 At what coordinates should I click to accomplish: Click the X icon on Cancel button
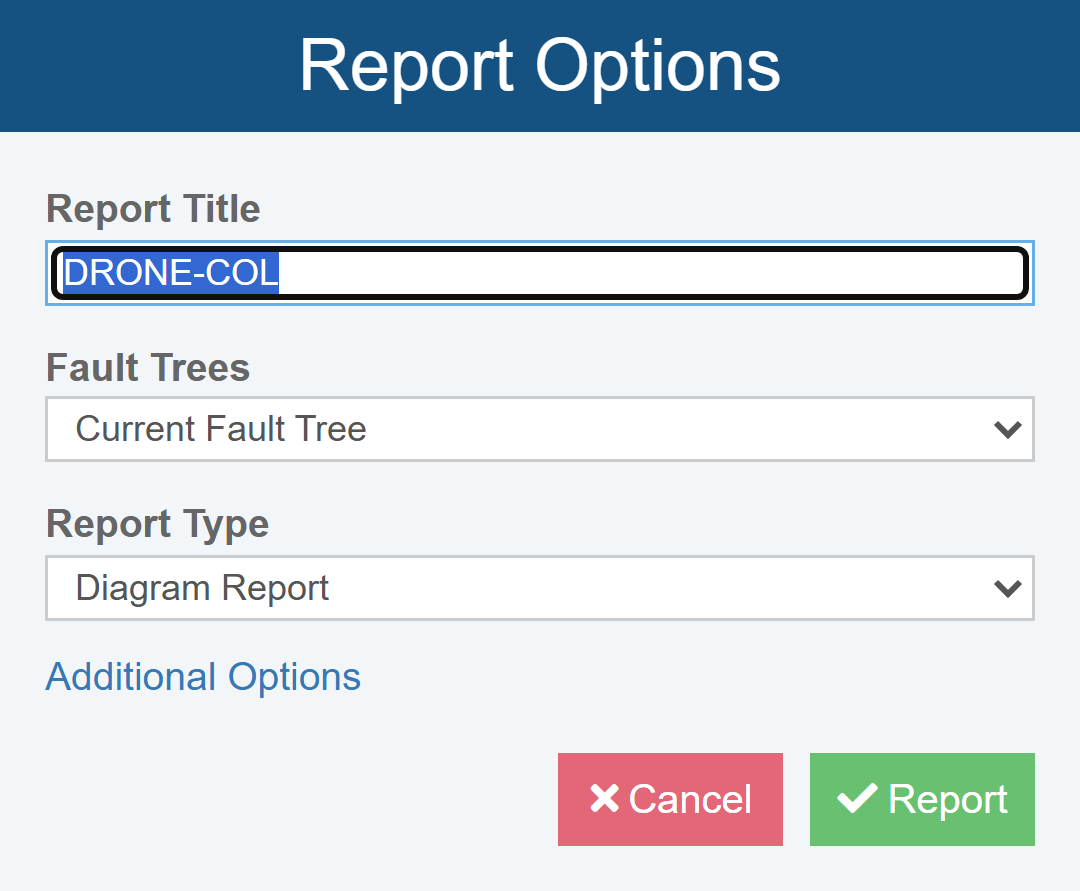[x=604, y=799]
